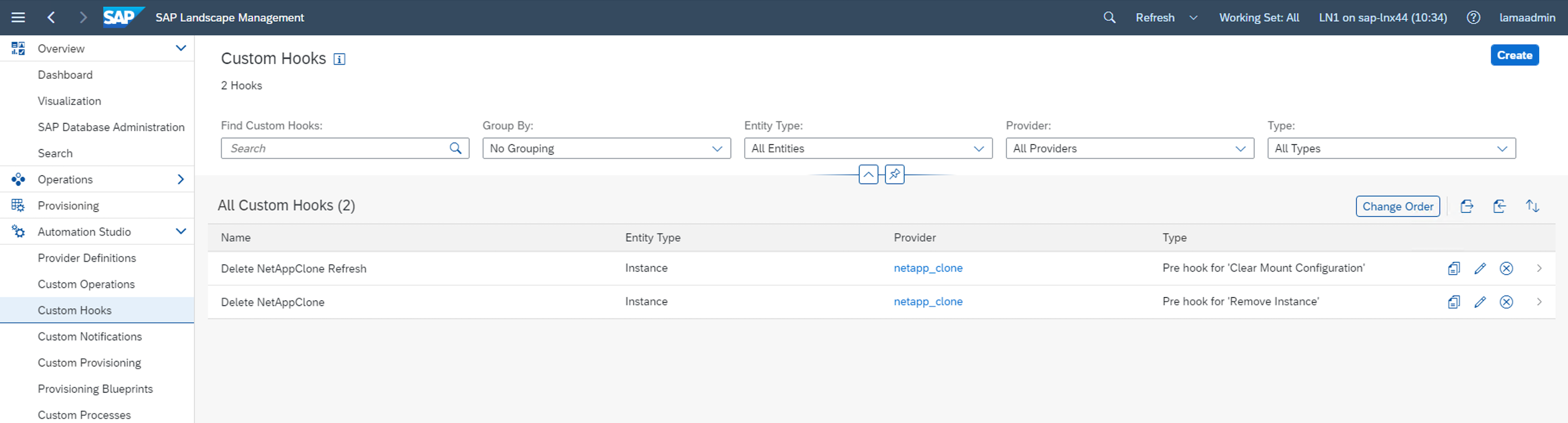Click the Create button
Viewport: 1568px width, 423px height.
coord(1514,56)
